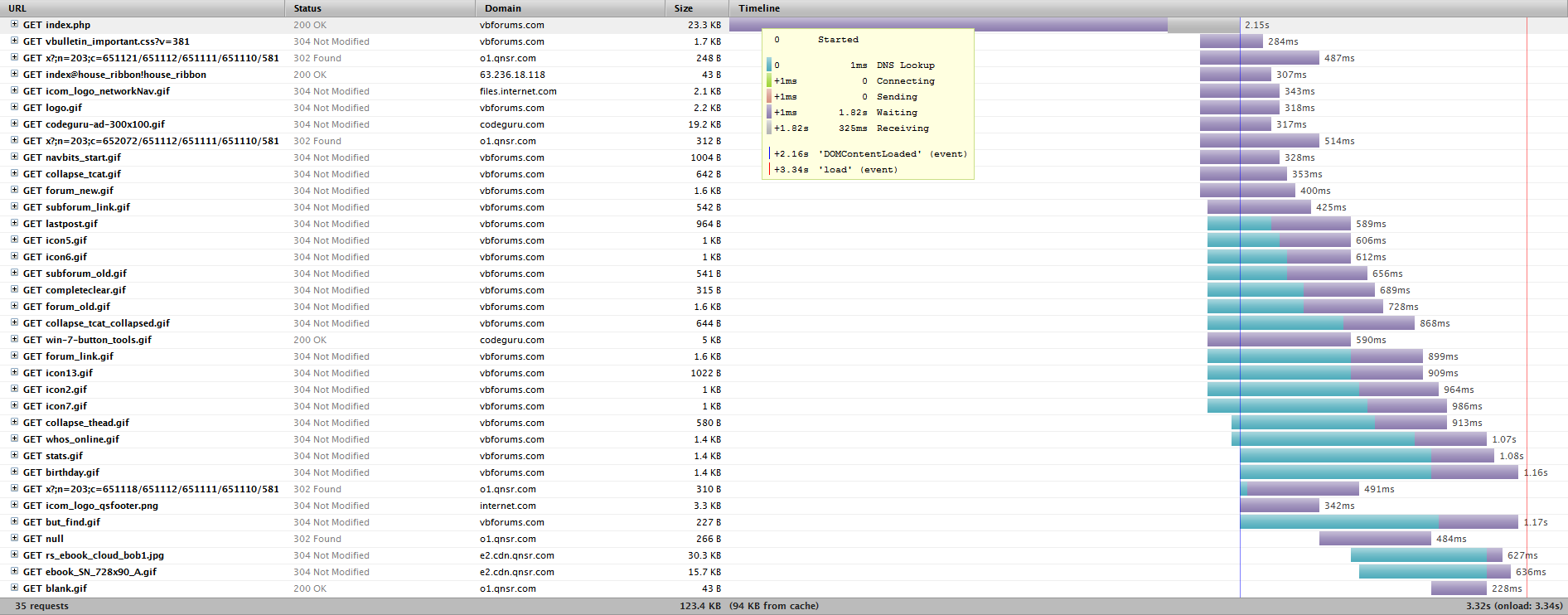Click the GET but_find.gif URL text
Screen dimensions: 1568x615
61,522
